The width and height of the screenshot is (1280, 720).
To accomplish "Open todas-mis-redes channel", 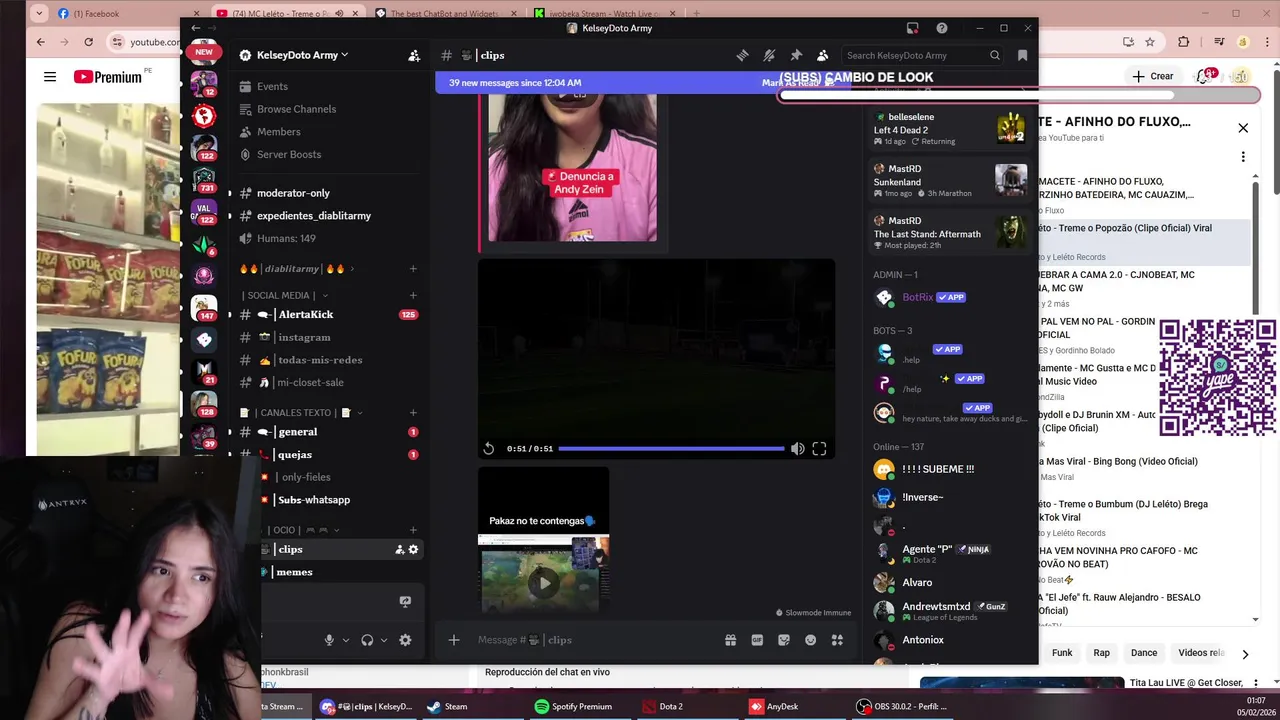I will [320, 360].
